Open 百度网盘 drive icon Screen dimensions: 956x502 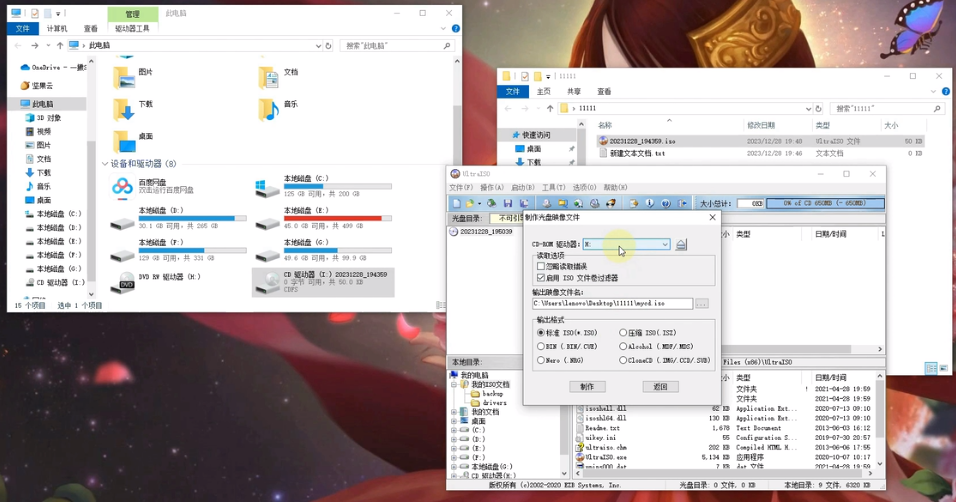123,187
